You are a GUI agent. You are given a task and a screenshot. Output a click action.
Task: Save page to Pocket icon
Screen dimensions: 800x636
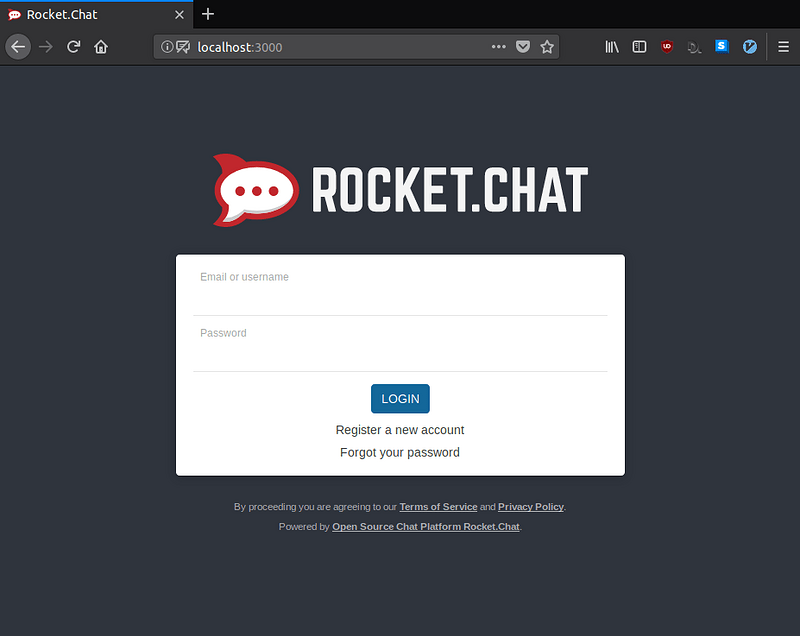coord(523,47)
